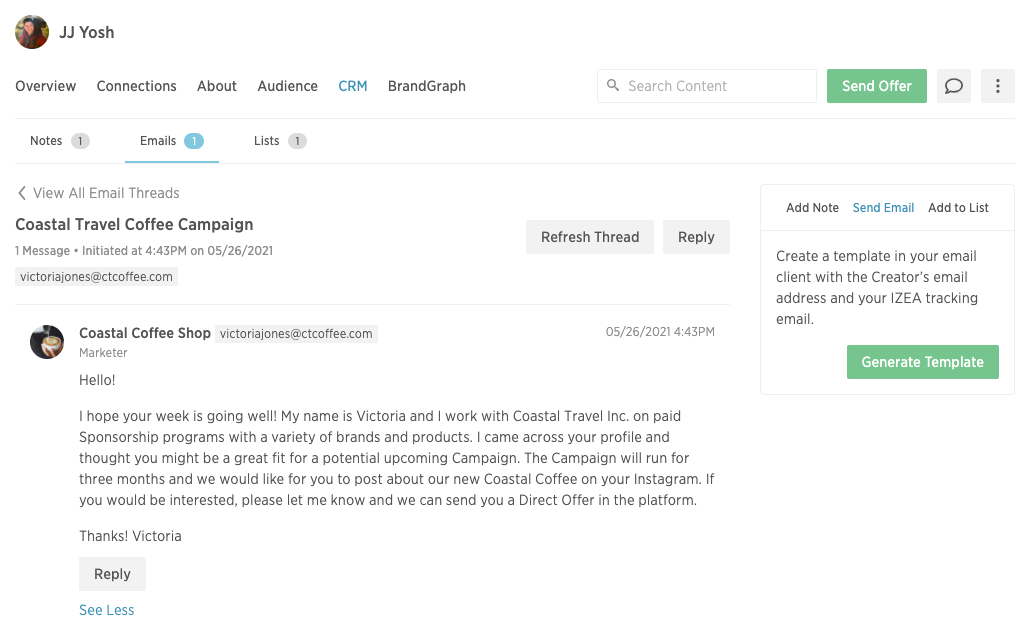
Task: Go back via View All Email Threads
Action: tap(106, 193)
